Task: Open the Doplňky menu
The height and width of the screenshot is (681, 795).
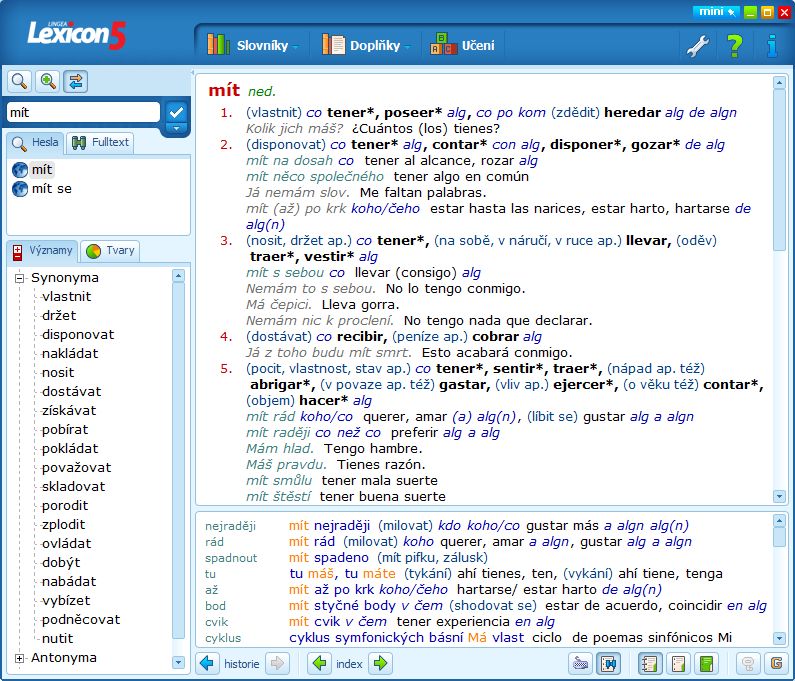Action: coord(366,45)
